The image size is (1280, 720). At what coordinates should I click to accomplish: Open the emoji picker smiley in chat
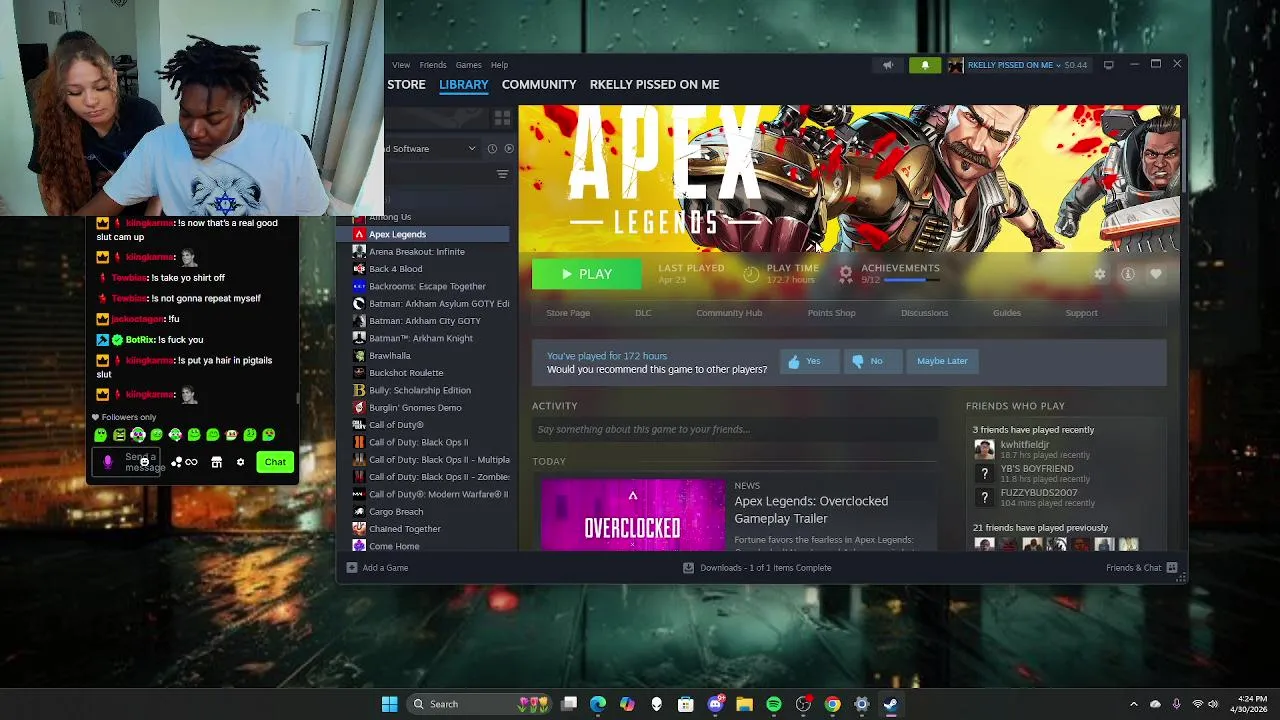144,463
